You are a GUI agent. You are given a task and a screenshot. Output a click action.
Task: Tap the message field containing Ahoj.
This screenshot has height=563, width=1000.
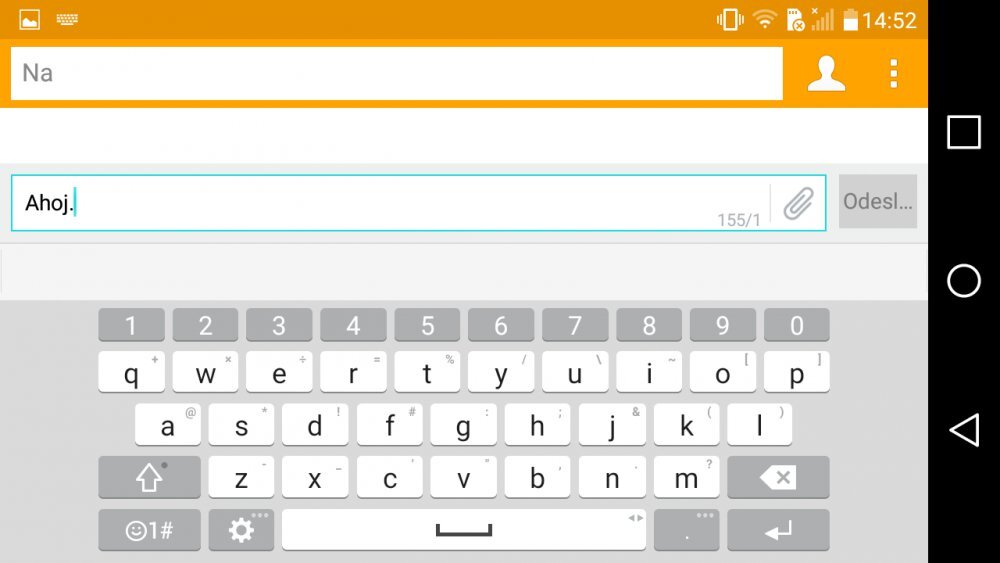pos(418,203)
